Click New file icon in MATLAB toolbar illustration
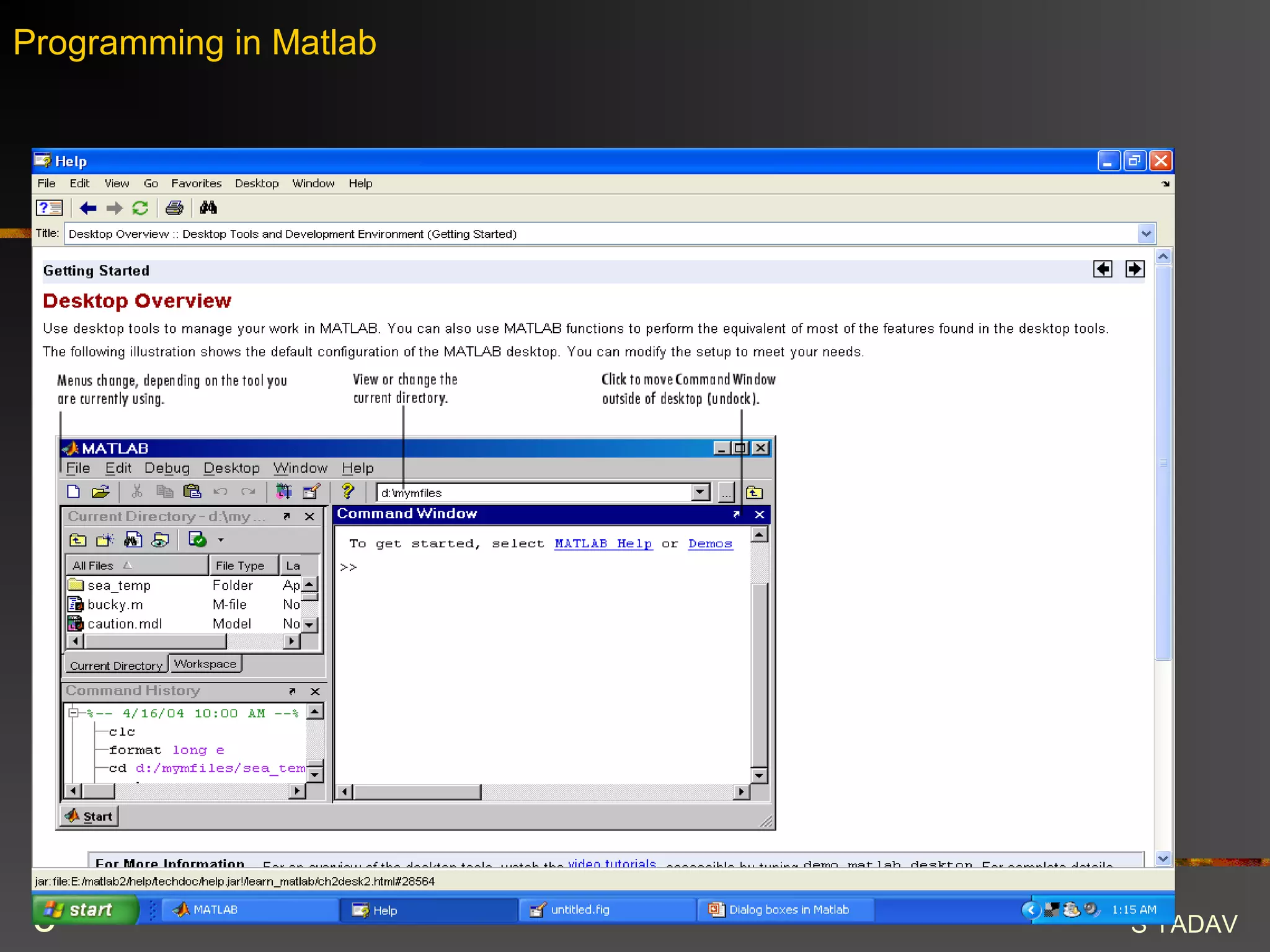1270x952 pixels. pyautogui.click(x=73, y=492)
